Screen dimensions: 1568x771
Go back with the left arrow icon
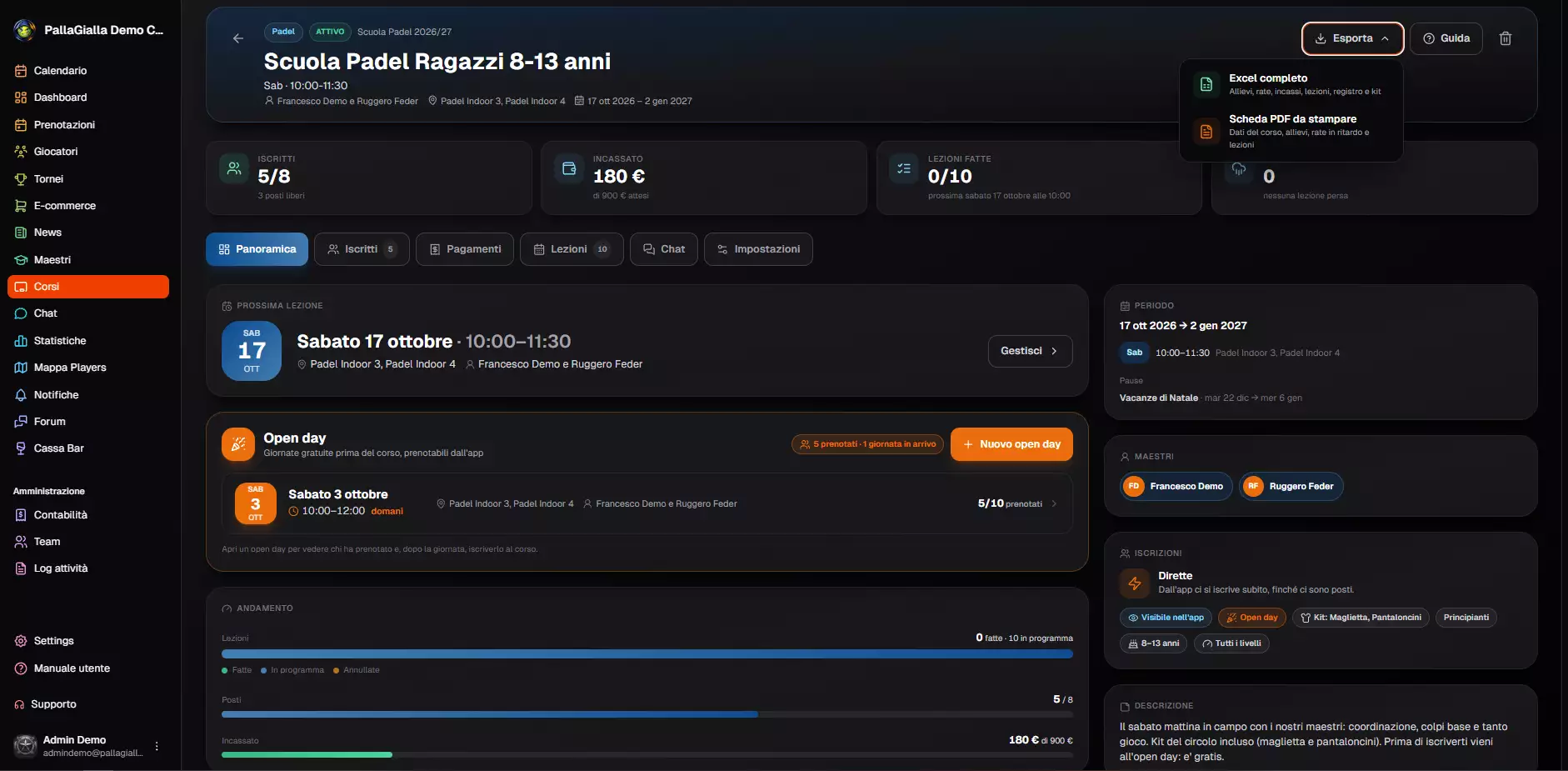[x=238, y=38]
